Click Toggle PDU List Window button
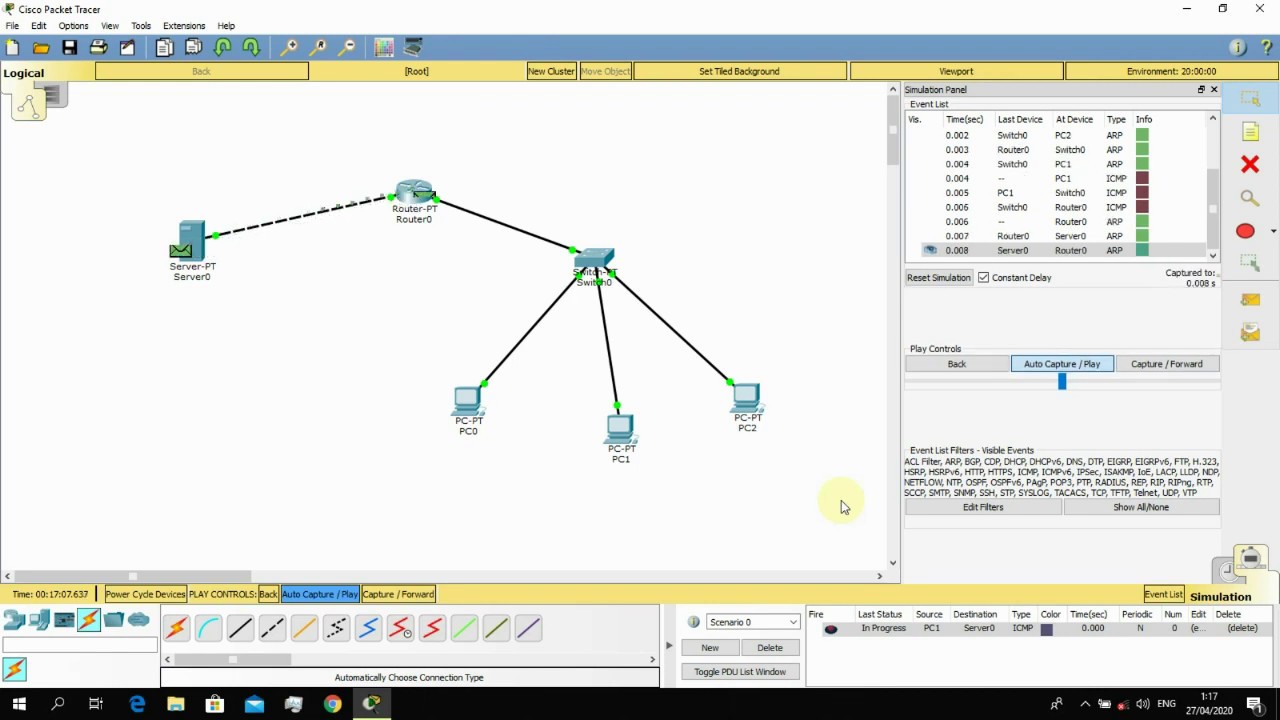 point(740,672)
